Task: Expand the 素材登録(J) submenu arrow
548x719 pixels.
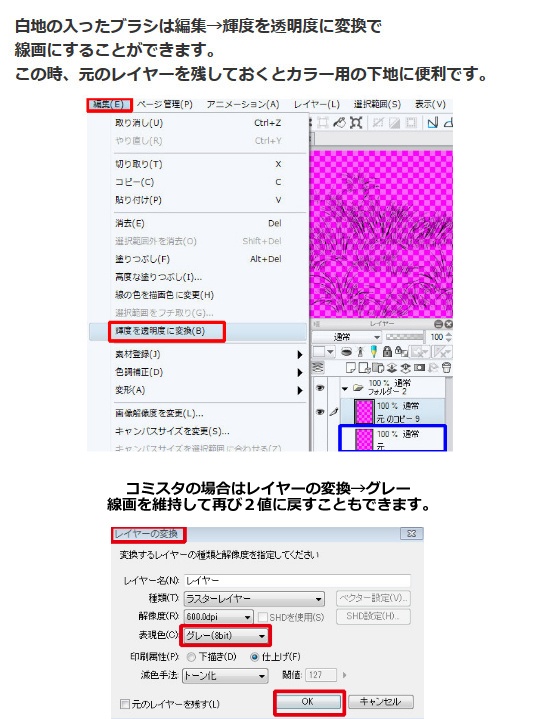Action: 299,354
